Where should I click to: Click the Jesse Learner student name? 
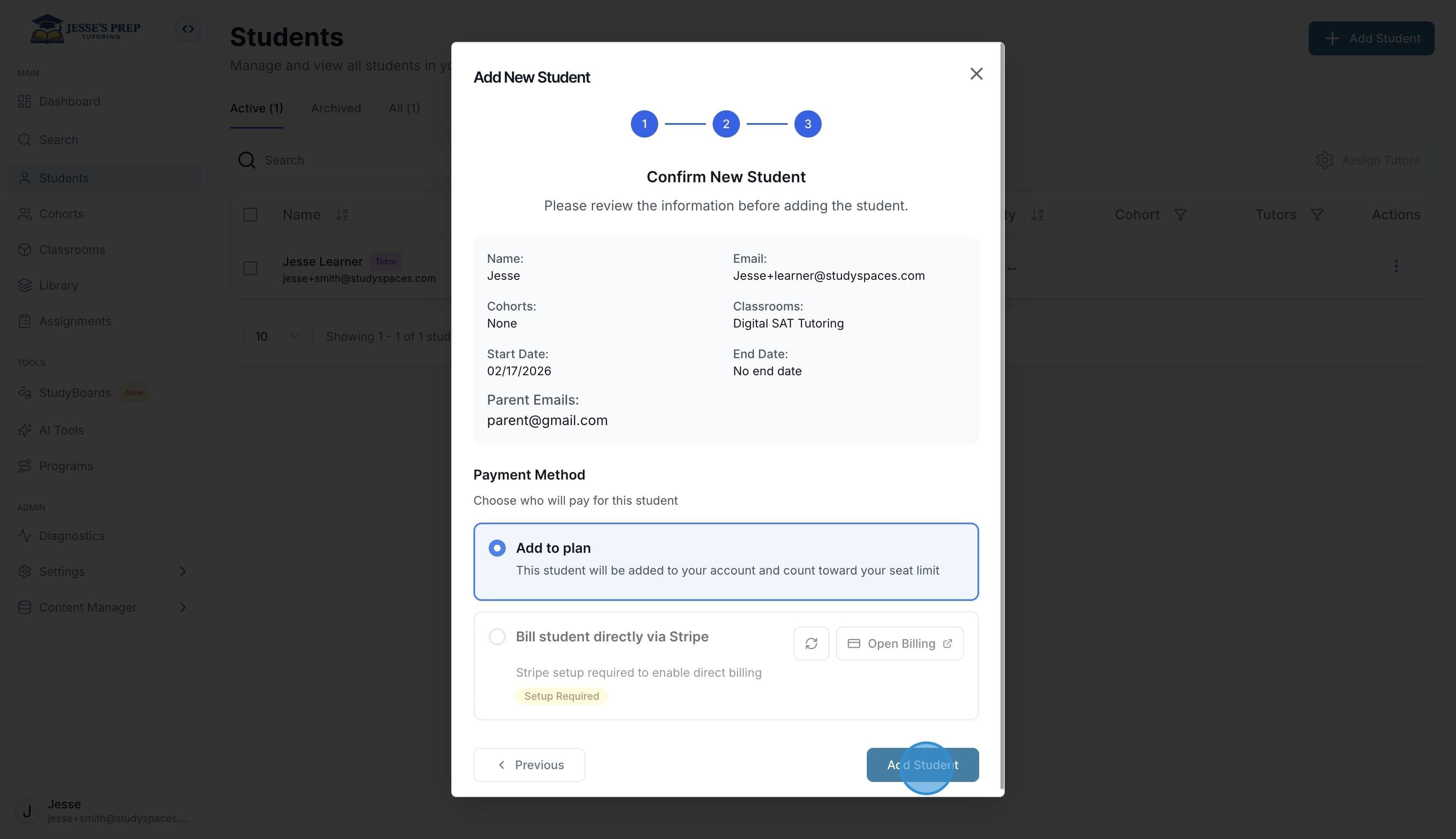(x=323, y=261)
